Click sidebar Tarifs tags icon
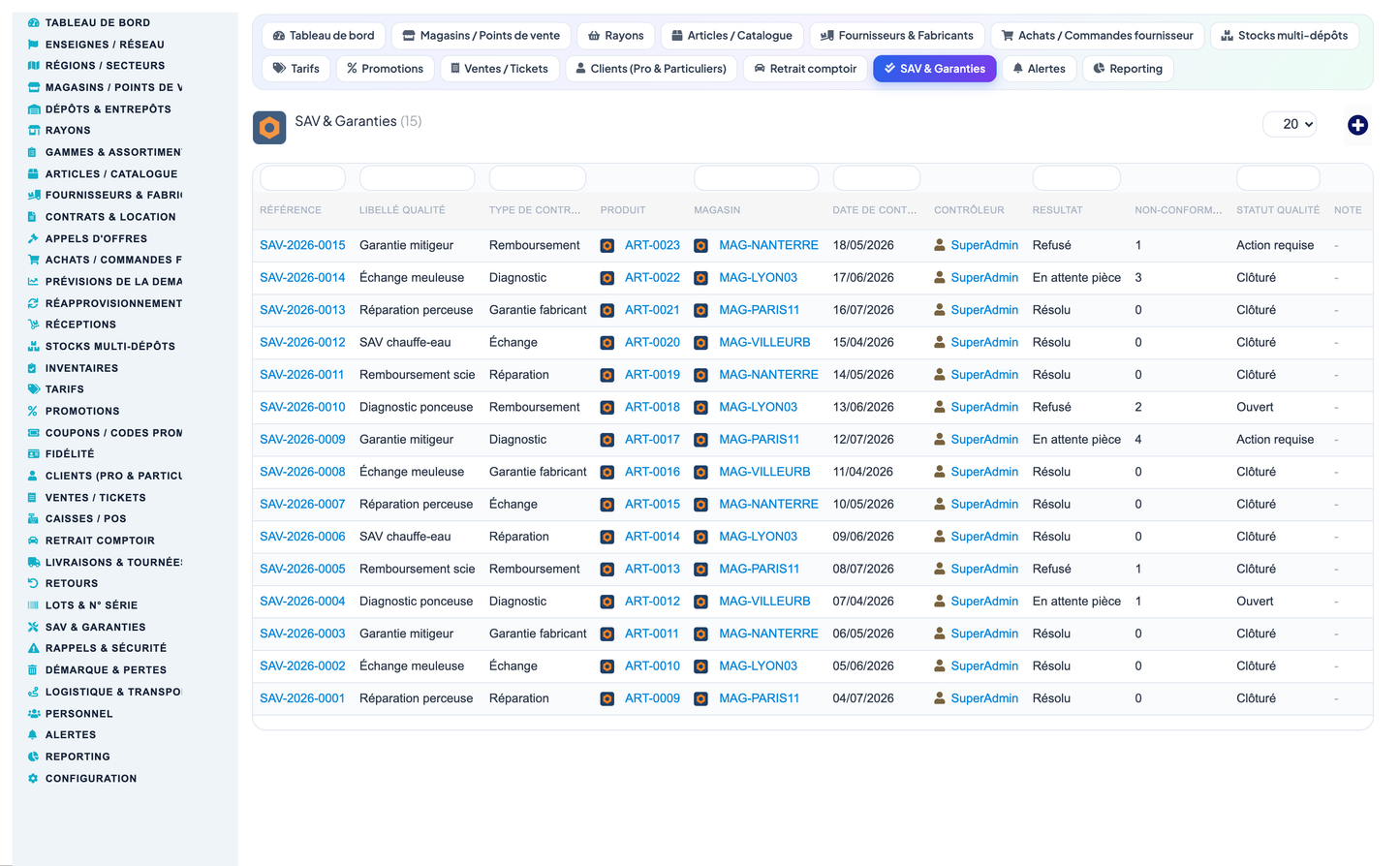1400x866 pixels. click(34, 389)
